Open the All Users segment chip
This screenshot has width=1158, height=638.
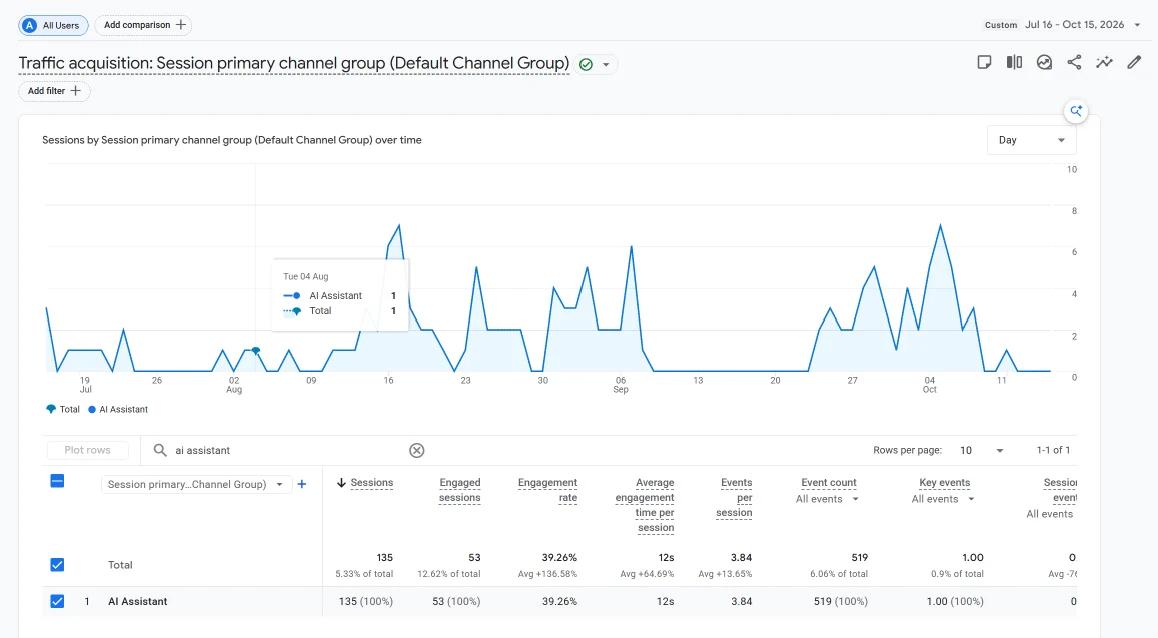click(53, 25)
